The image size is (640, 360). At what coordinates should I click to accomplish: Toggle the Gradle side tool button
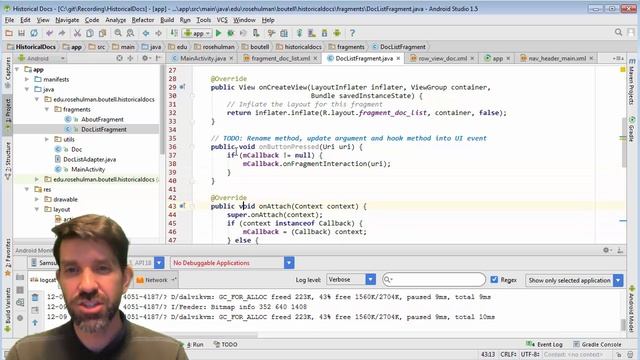631,129
